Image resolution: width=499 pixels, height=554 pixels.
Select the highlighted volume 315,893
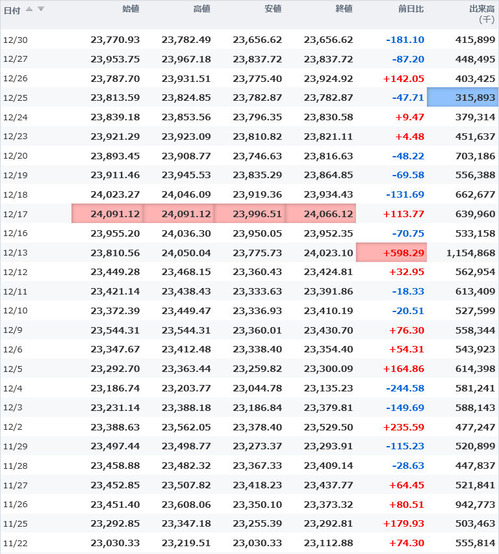(x=463, y=97)
